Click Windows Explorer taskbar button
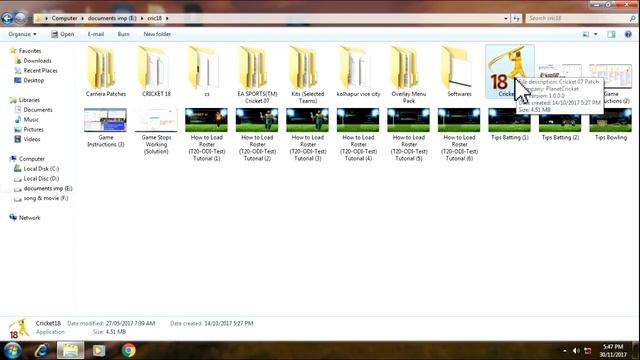 click(x=70, y=350)
